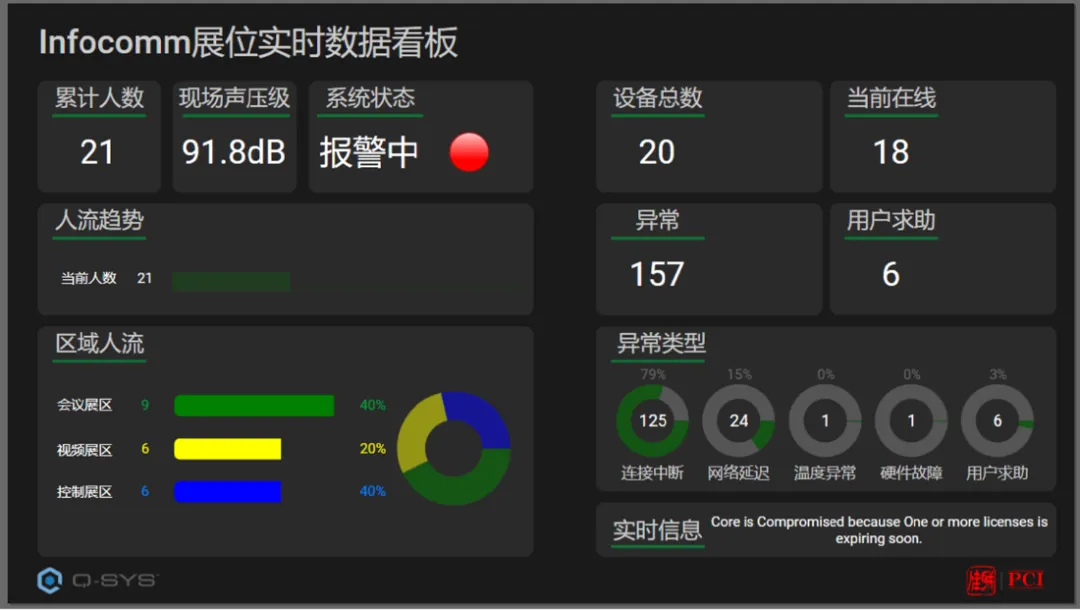Click the 区域人流 donut chart
This screenshot has width=1080, height=610.
point(454,448)
